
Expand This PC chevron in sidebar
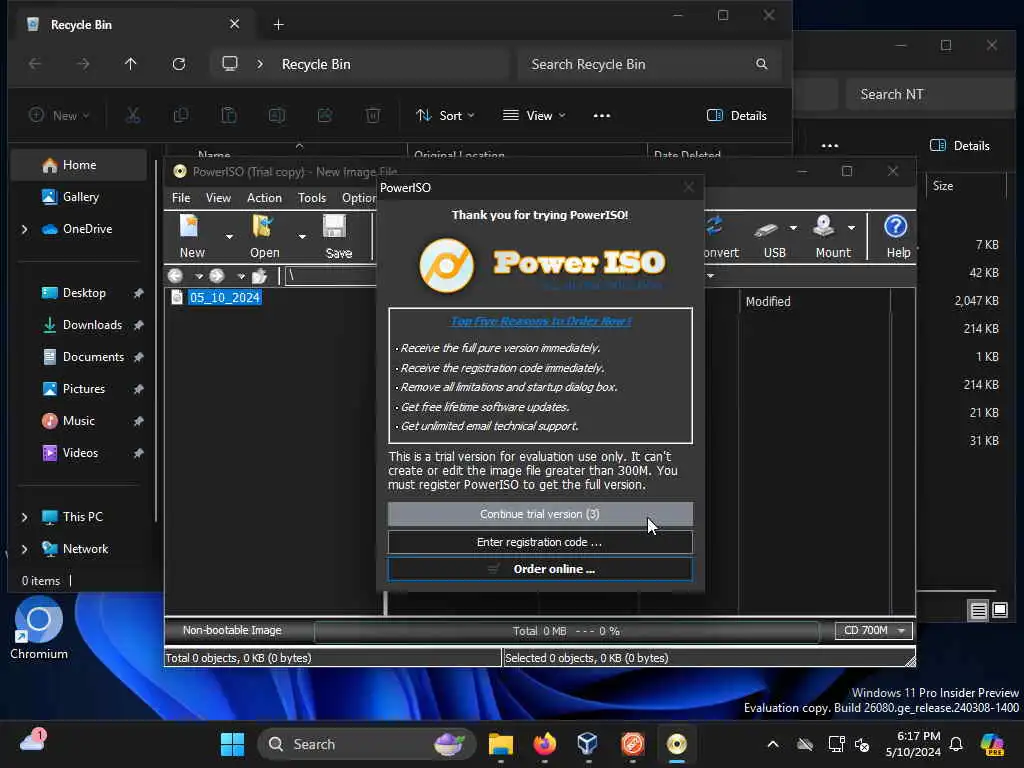[x=25, y=517]
